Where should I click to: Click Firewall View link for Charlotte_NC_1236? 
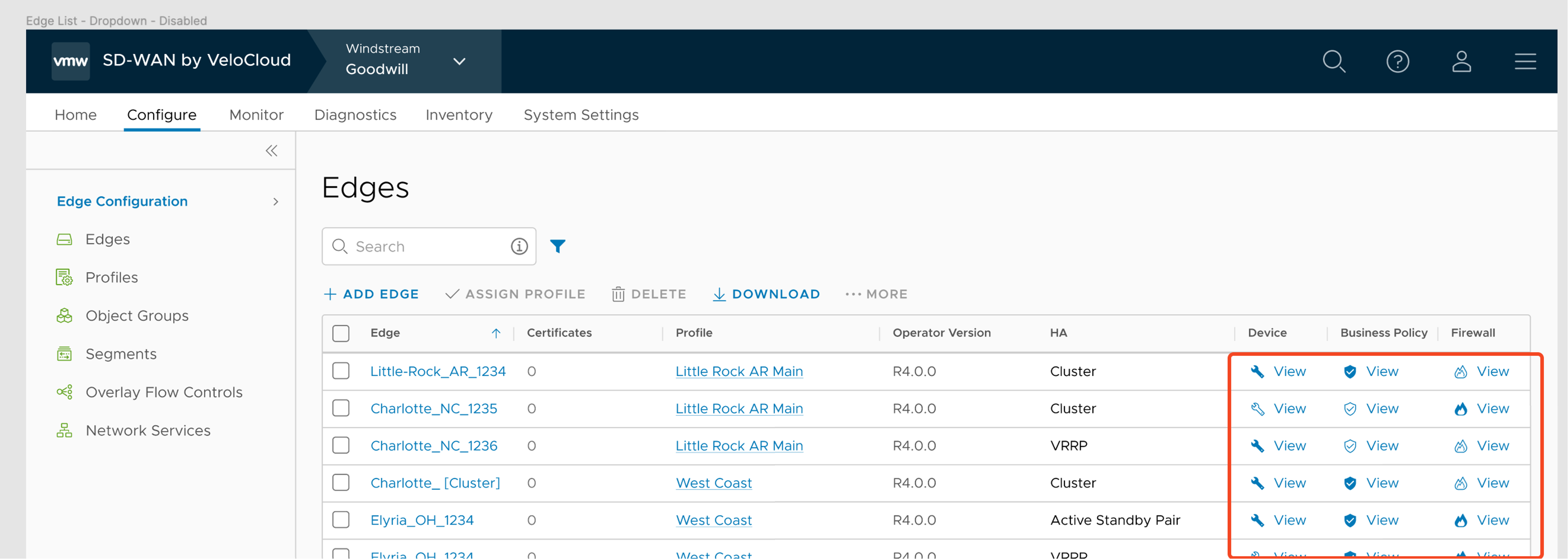[x=1492, y=446]
